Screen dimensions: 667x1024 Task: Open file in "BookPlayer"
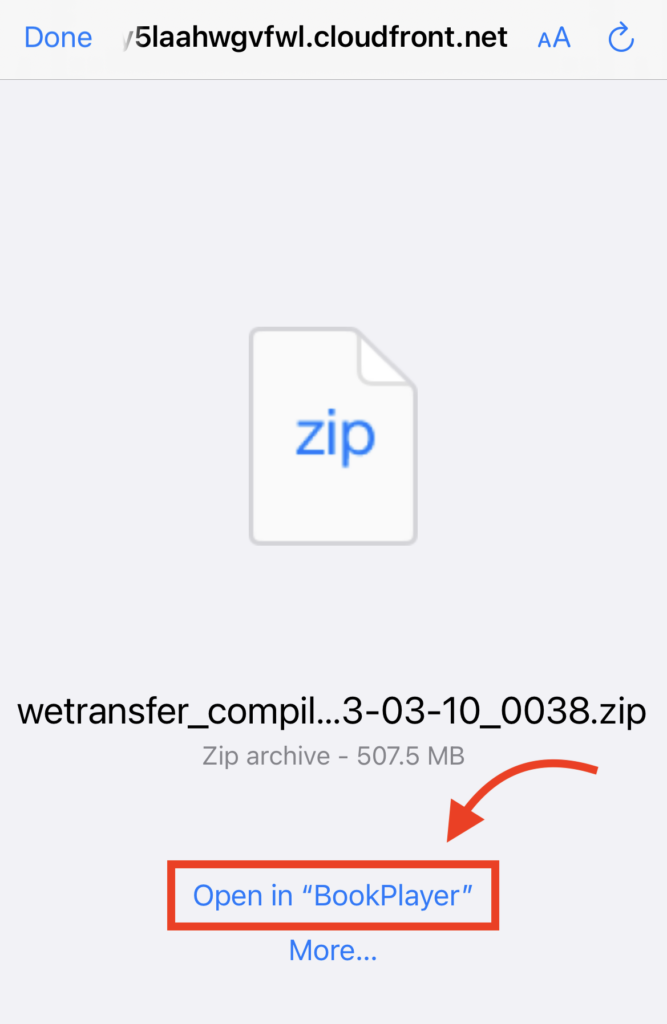(333, 895)
